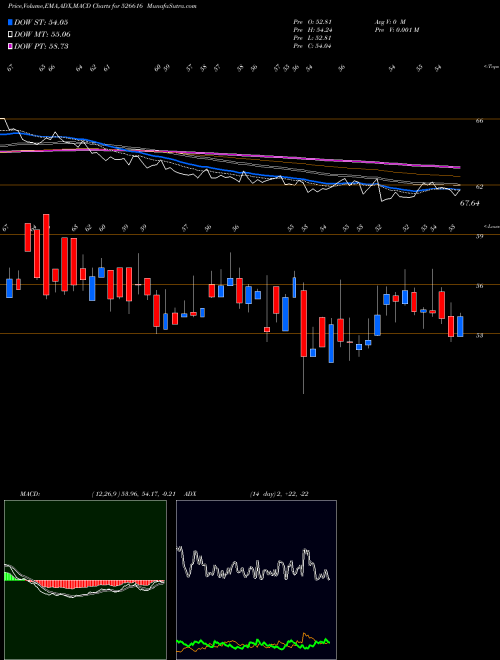Screen dimensions: 500x660
Task: Select the DOW PT legend label
Action: 41,46
